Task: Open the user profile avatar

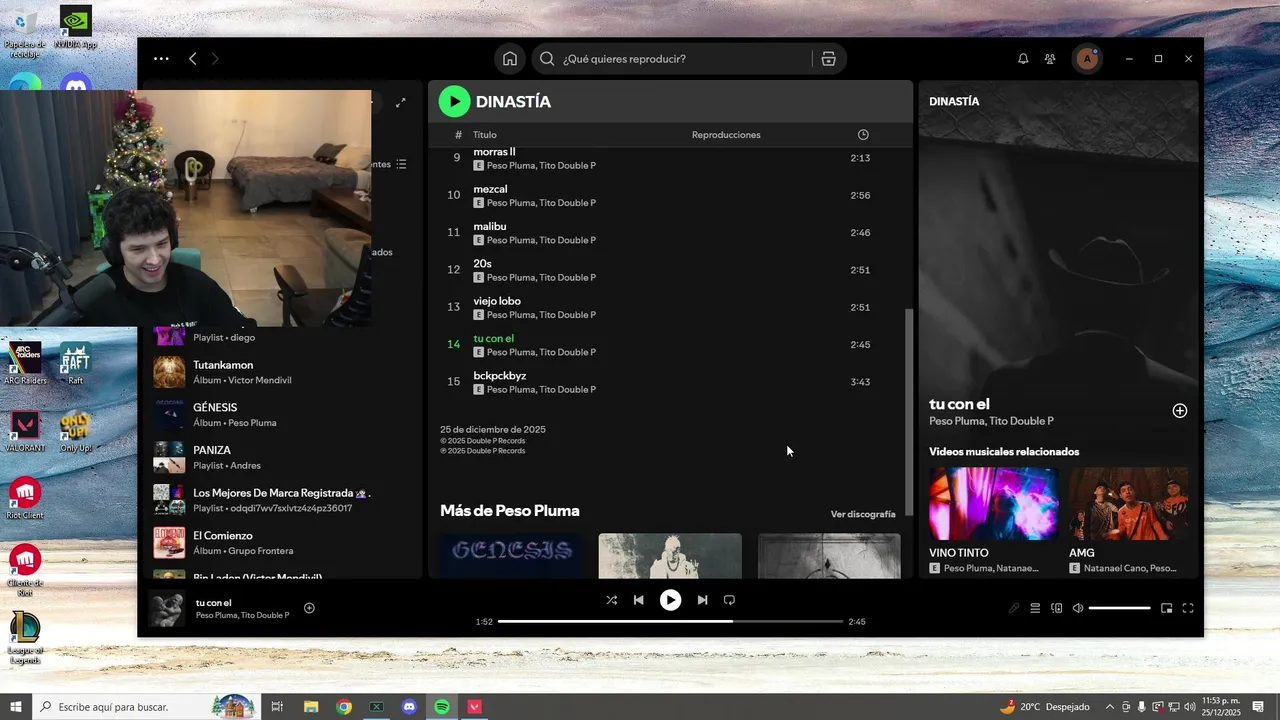Action: coord(1087,59)
